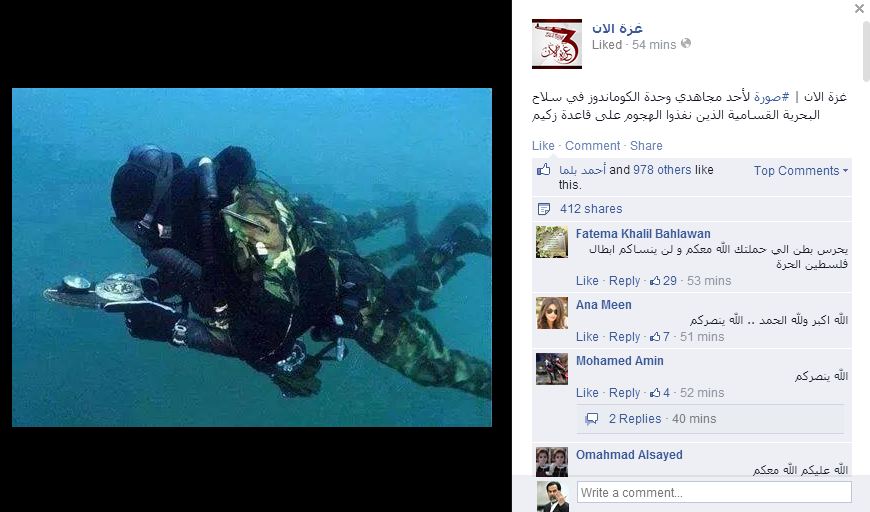
Task: Like Fatema Khalil Bahlawan's comment
Action: point(587,281)
